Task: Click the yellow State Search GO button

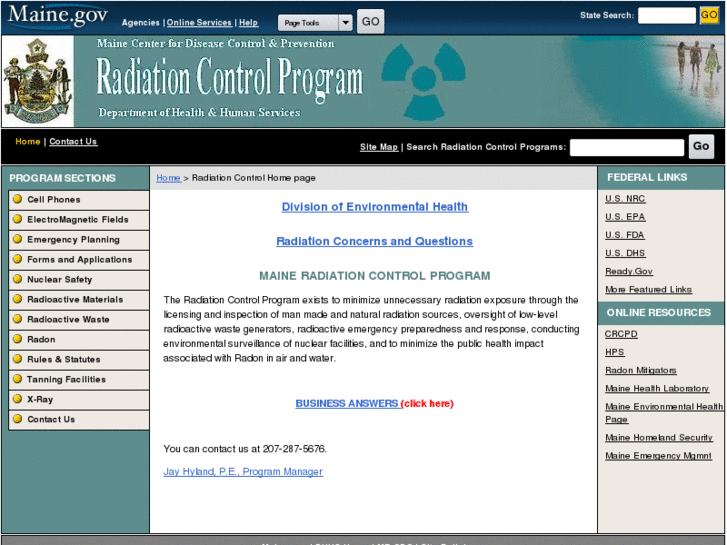Action: (x=709, y=15)
